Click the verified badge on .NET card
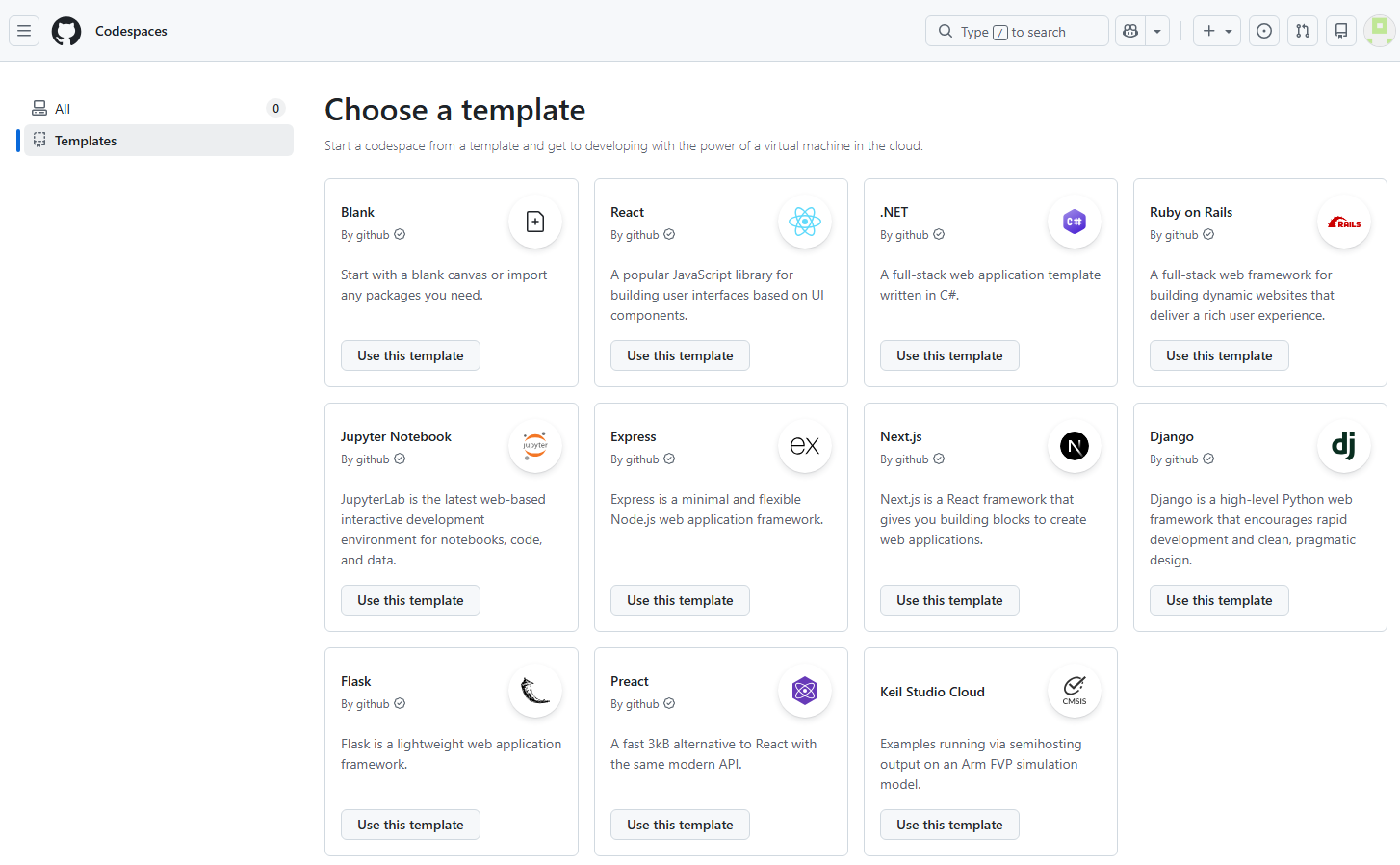This screenshot has height=865, width=1400. [939, 234]
